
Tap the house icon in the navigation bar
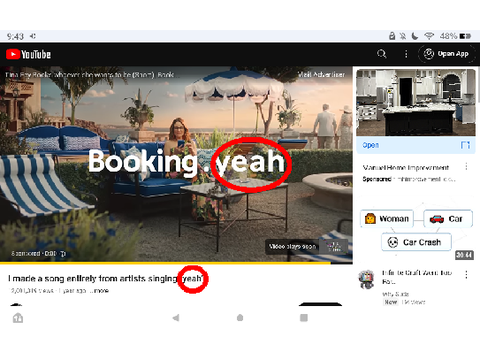point(18,318)
